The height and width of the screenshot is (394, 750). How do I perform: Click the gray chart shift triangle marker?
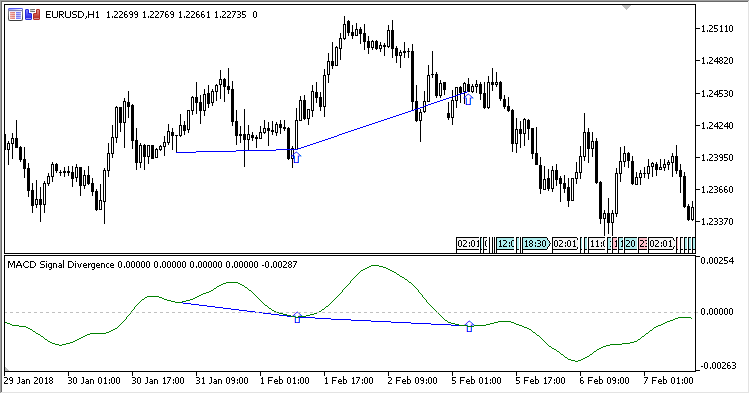[x=627, y=8]
